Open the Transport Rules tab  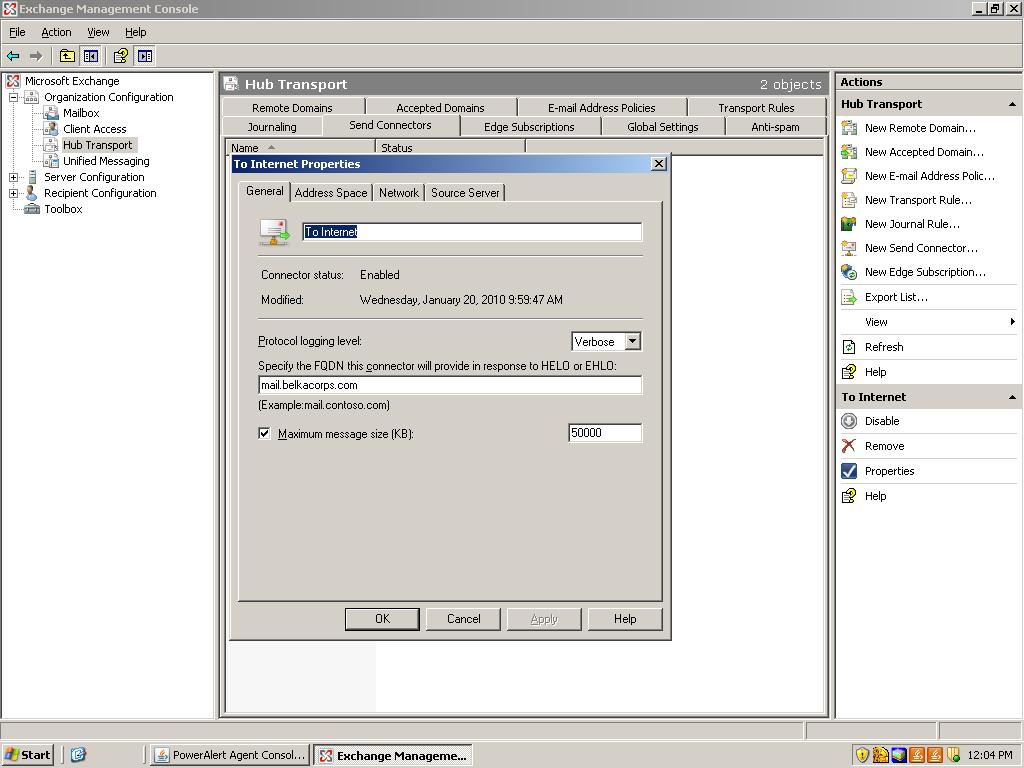click(756, 108)
